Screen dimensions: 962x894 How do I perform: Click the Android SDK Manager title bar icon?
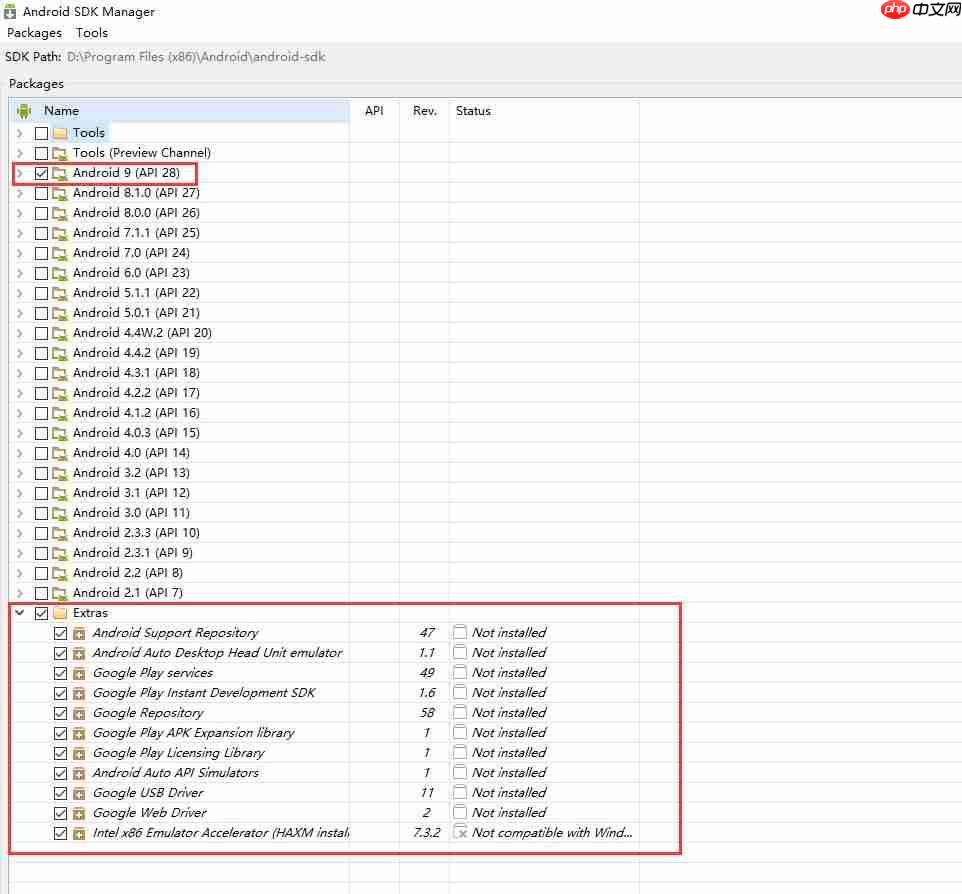click(10, 11)
